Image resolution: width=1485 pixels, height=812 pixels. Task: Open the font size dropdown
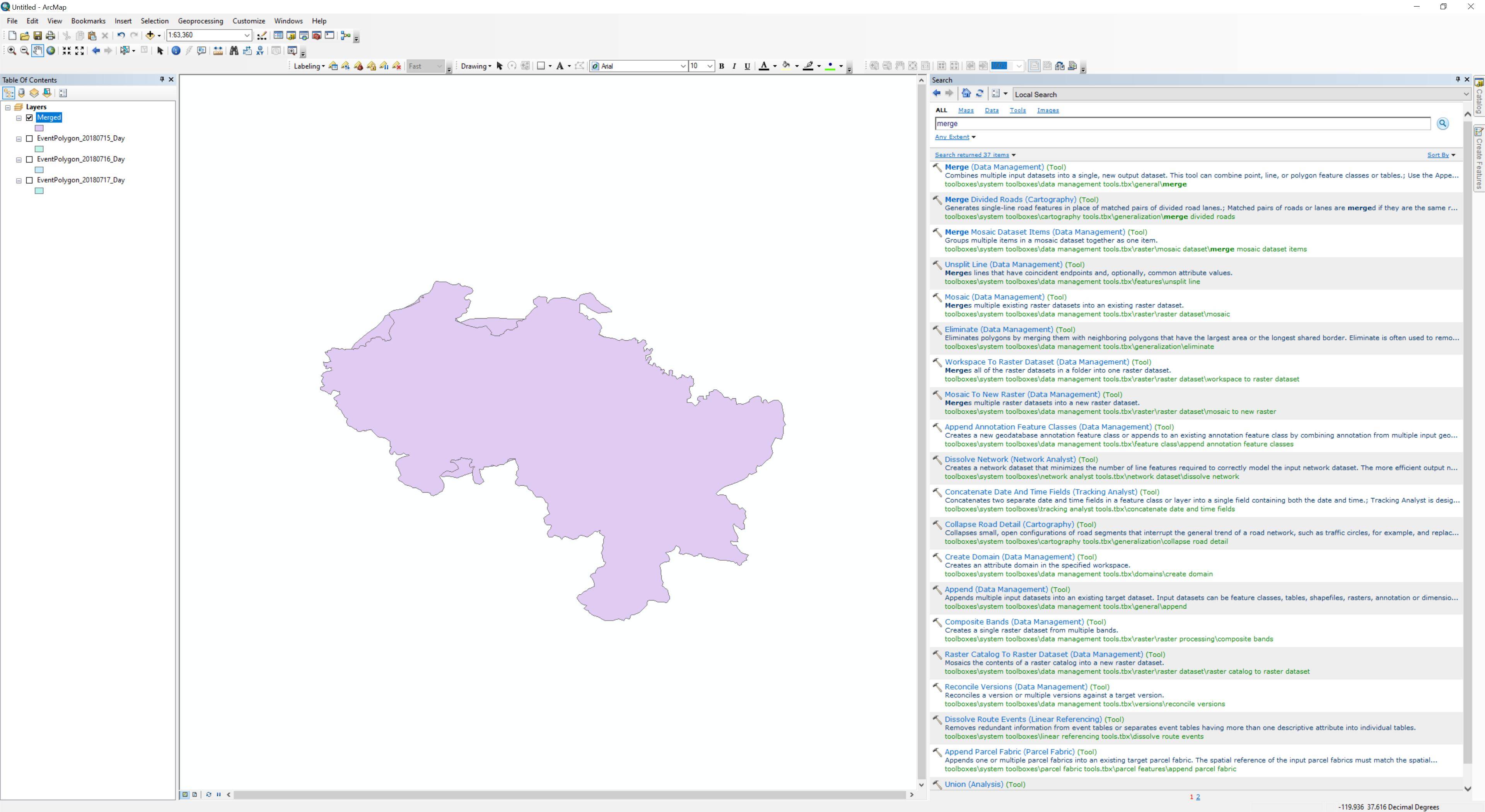pyautogui.click(x=710, y=66)
